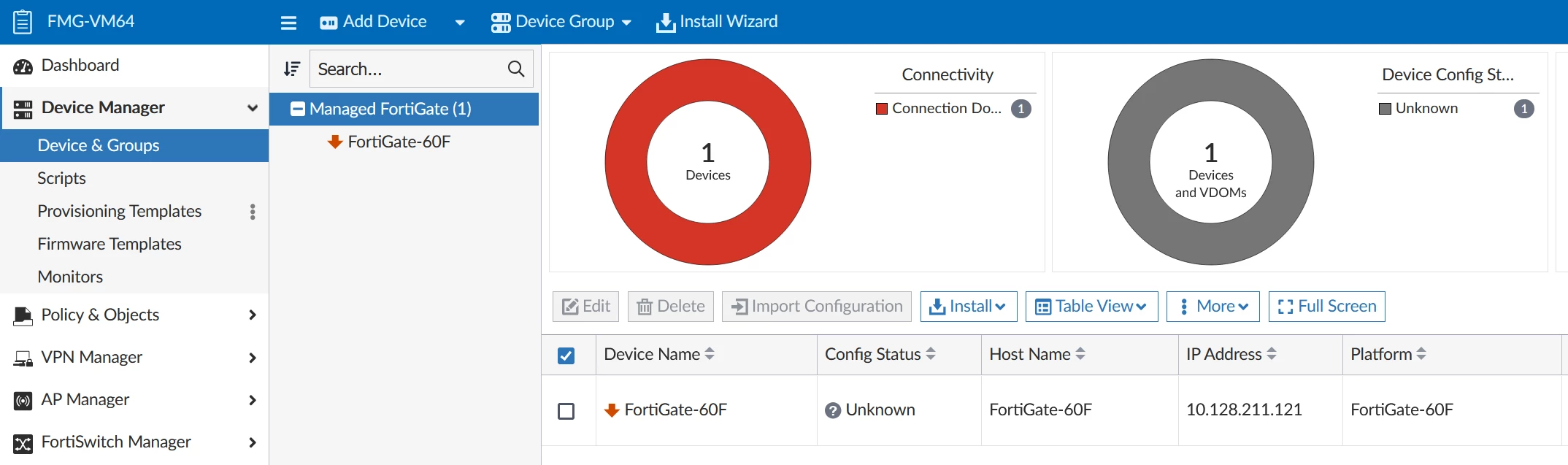The height and width of the screenshot is (465, 1568).
Task: Expand the VPN Manager chevron
Action: coord(253,358)
